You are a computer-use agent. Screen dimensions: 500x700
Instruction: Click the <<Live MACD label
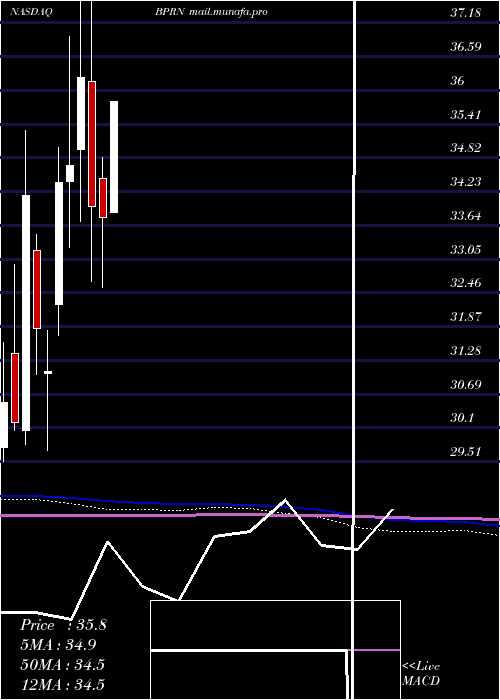[x=421, y=674]
